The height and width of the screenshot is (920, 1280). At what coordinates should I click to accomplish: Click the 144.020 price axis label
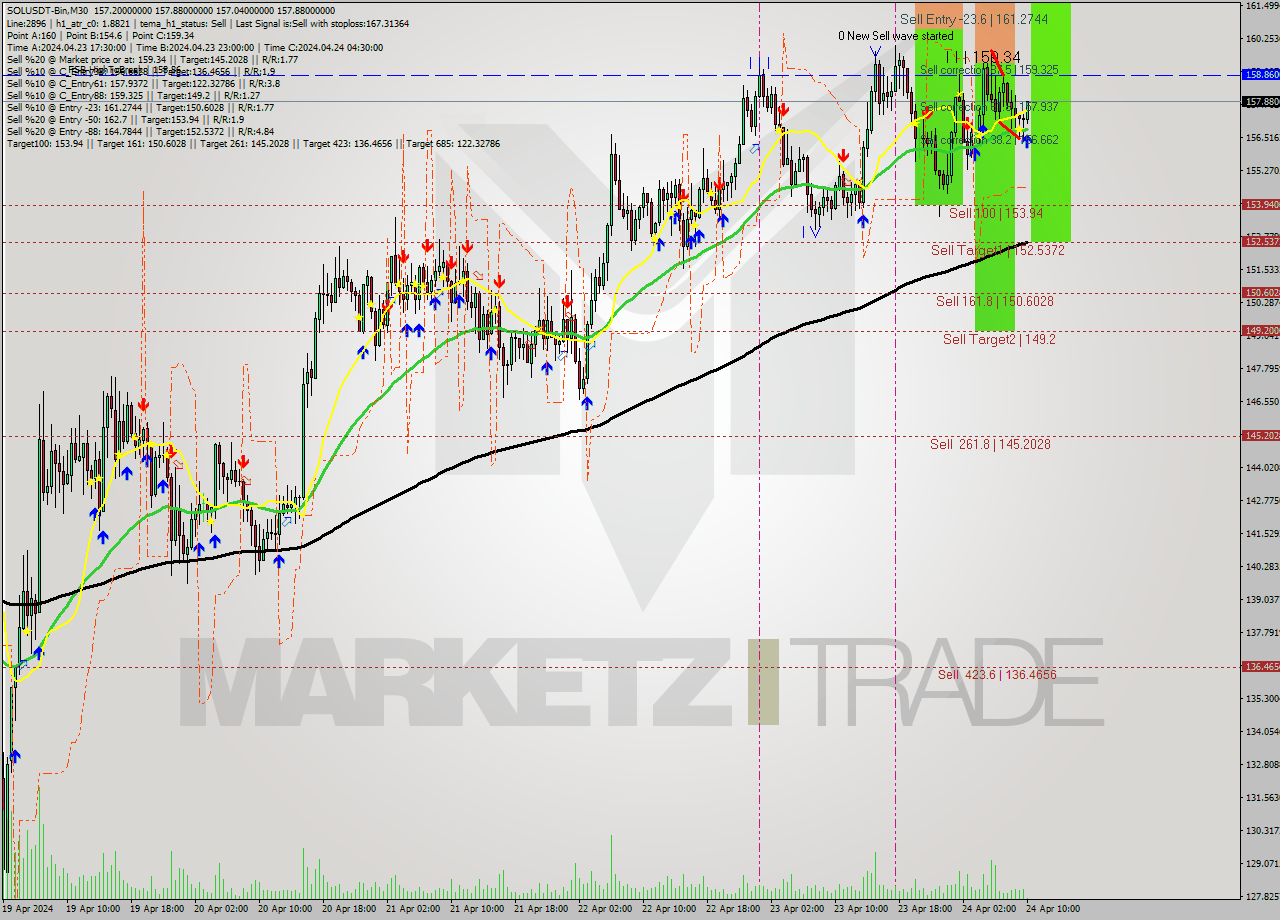pos(1261,468)
